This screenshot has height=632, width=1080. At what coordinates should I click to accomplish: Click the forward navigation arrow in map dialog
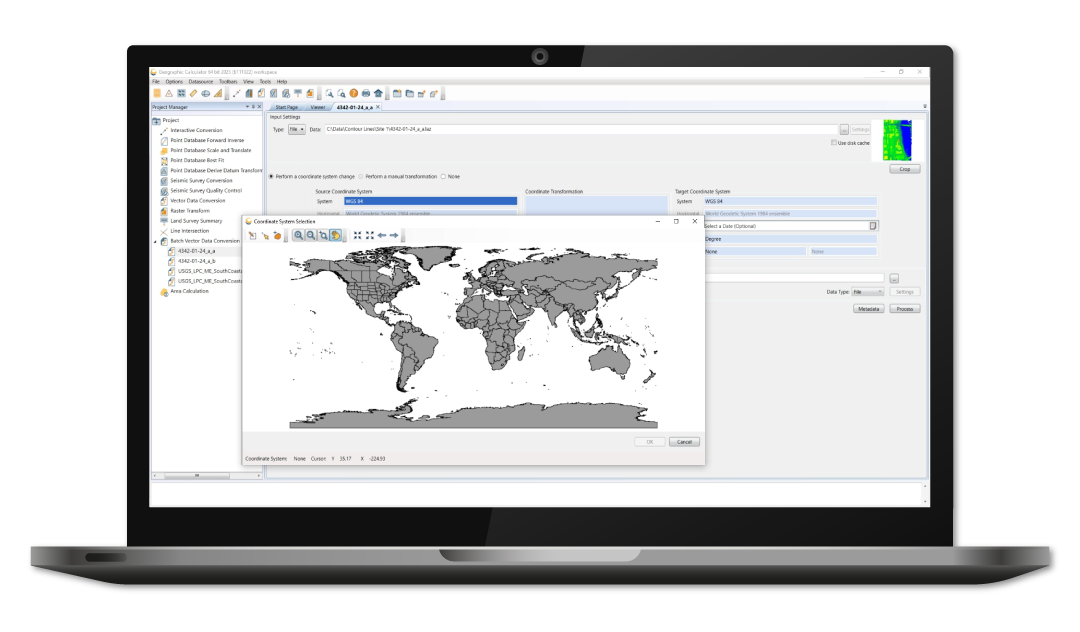pyautogui.click(x=392, y=235)
